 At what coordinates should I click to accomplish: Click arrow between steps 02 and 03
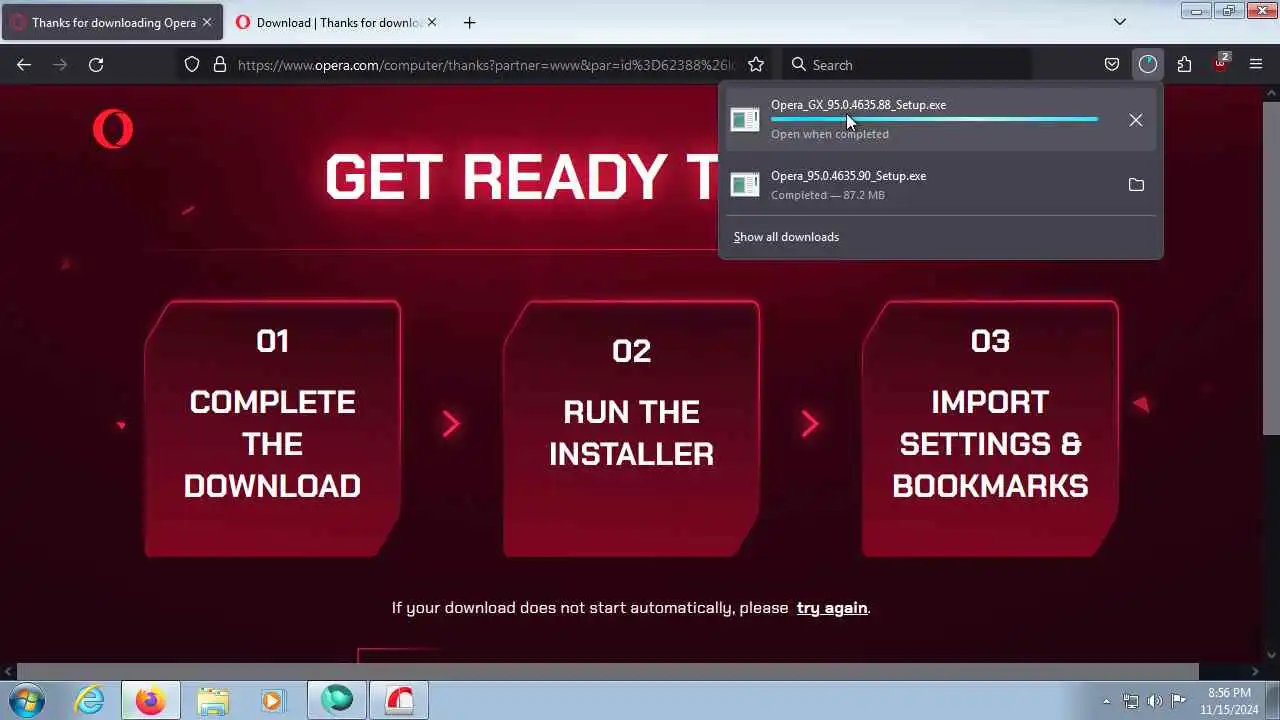[810, 424]
